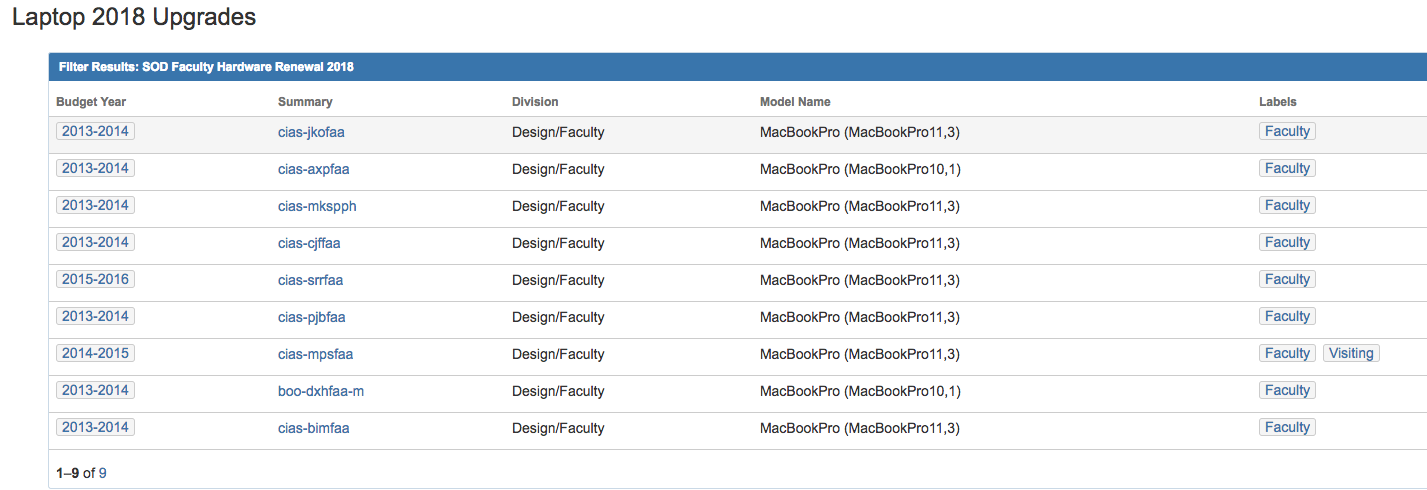Click Faculty label in cias-jkofaa row

click(1287, 131)
